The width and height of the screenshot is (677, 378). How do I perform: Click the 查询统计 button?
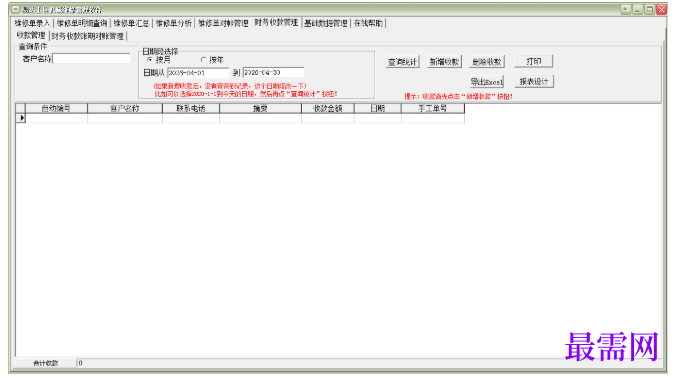coord(402,62)
